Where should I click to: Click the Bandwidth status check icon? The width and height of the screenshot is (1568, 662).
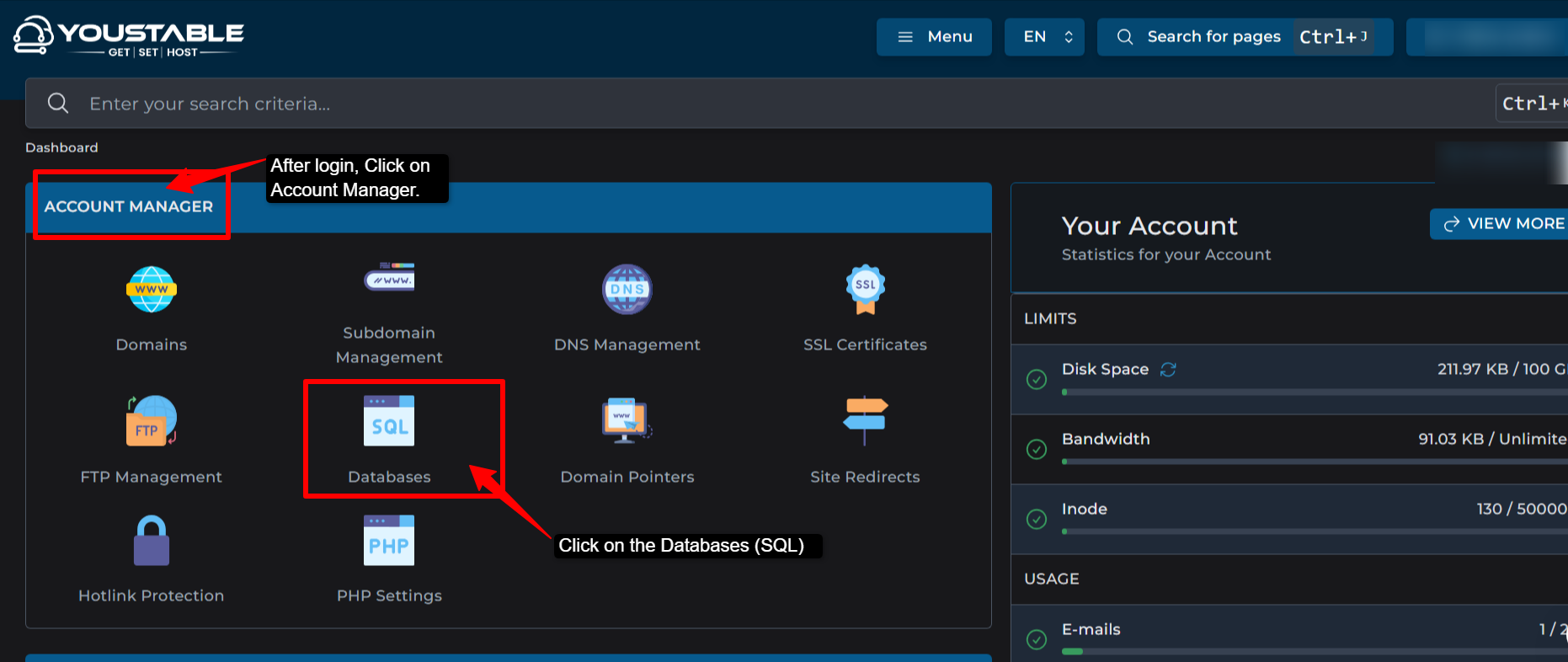tap(1037, 449)
